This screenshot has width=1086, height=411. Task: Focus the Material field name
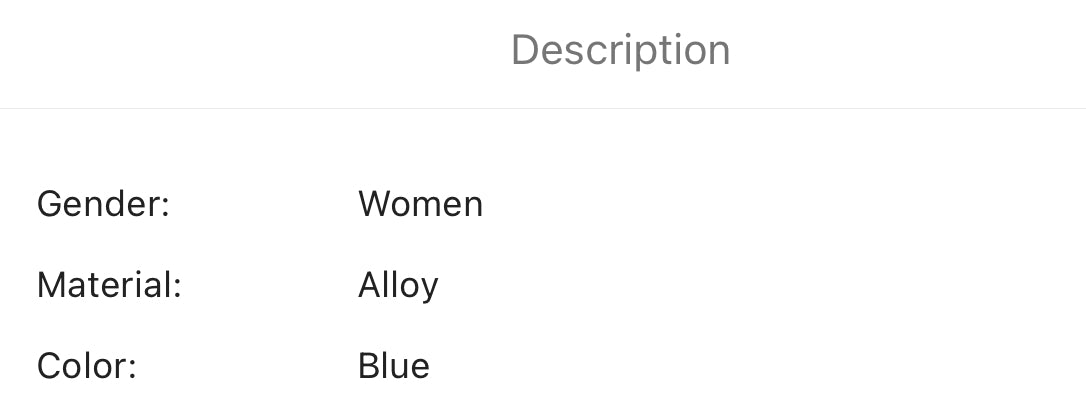pyautogui.click(x=109, y=285)
